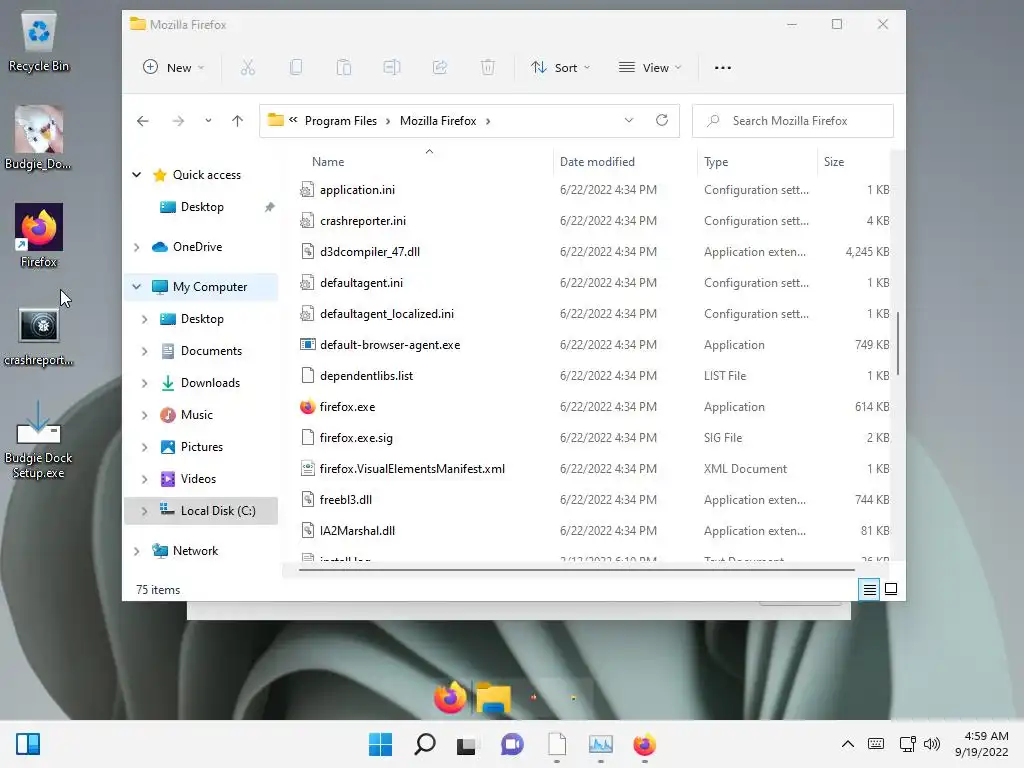Screen dimensions: 1024x768
Task: Open the Sort dropdown
Action: pos(560,67)
